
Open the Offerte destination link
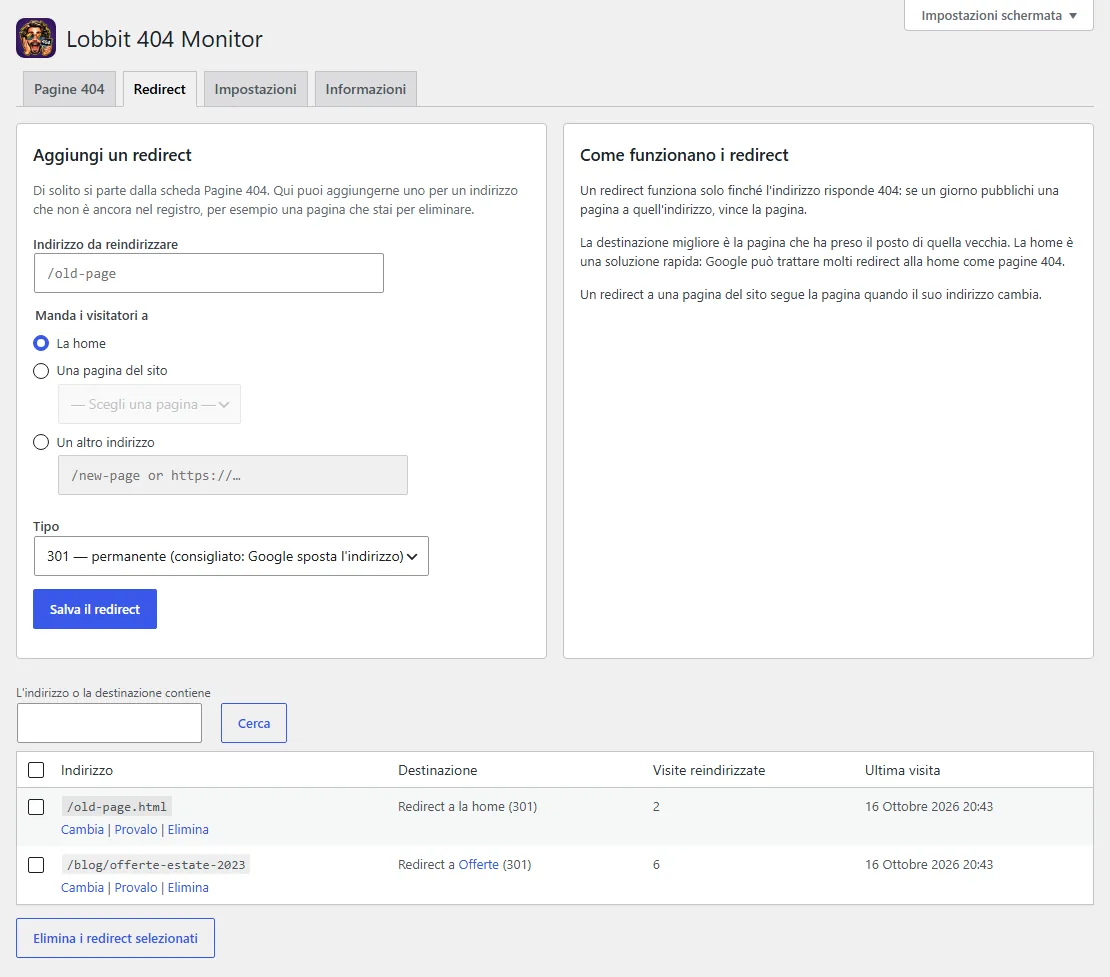coord(479,864)
